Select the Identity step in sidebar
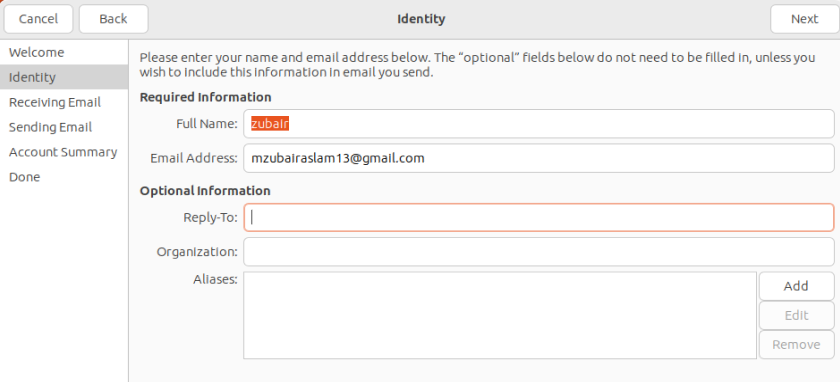The image size is (840, 382). (x=64, y=77)
